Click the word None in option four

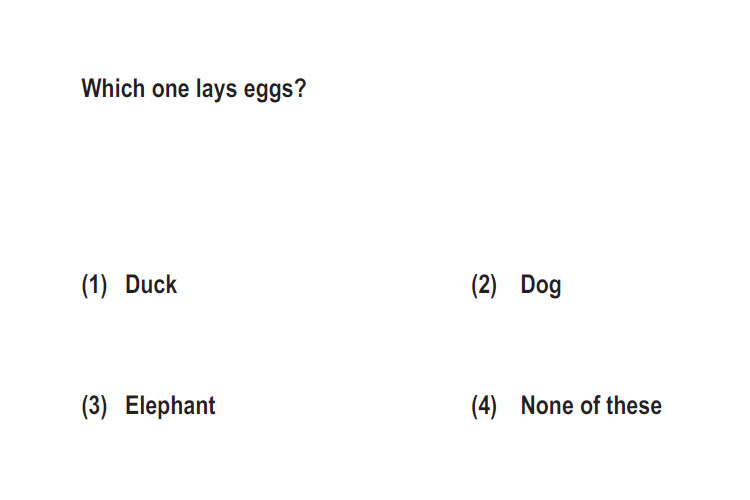tap(547, 406)
